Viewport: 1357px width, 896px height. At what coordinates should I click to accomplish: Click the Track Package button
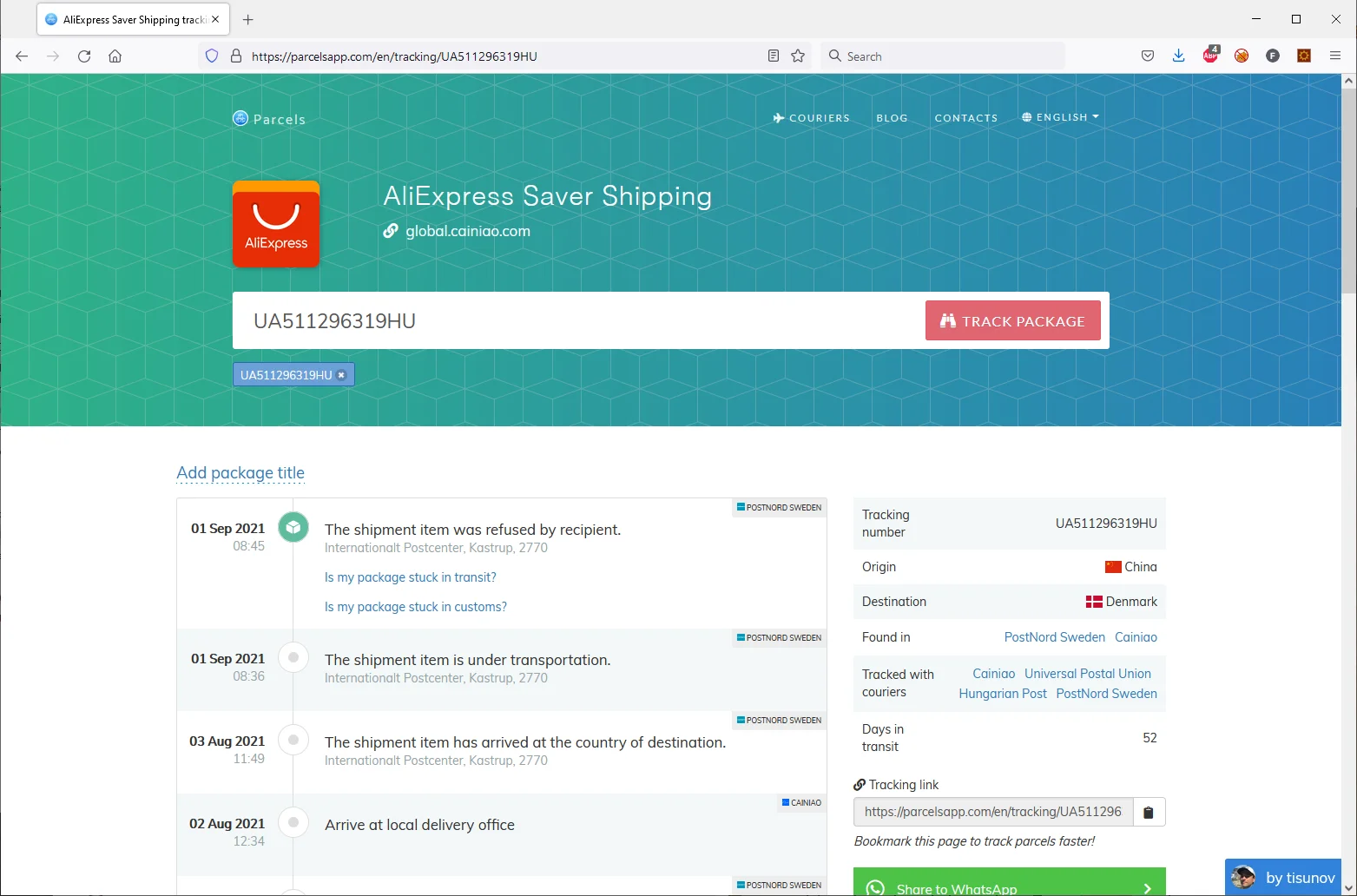[1013, 320]
